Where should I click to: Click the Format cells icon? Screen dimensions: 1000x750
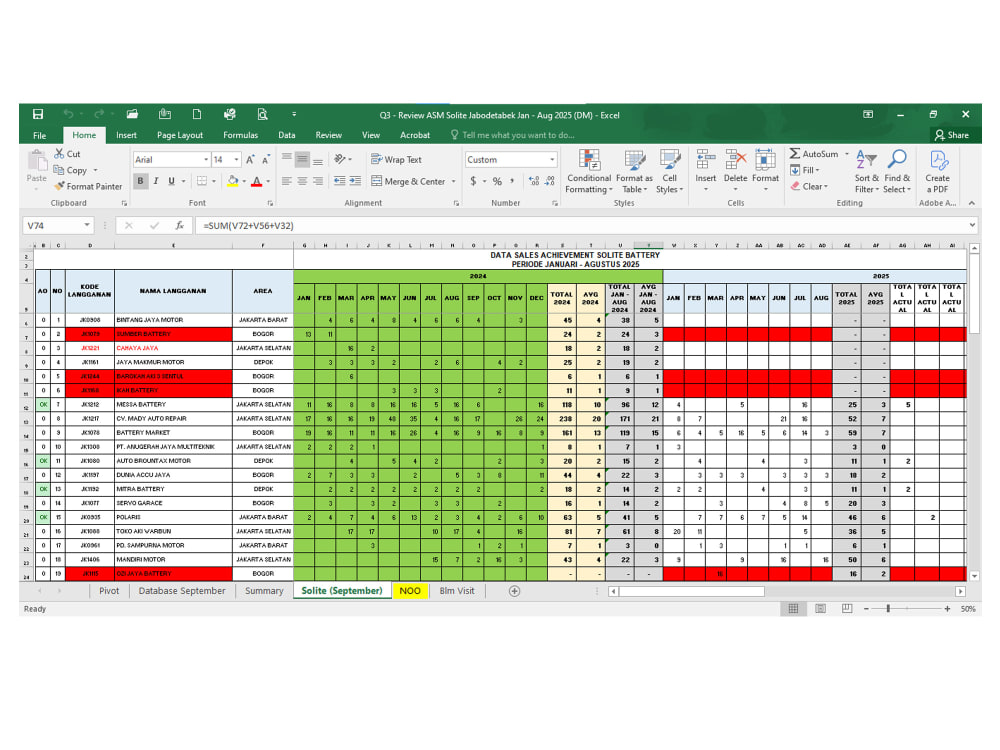[765, 159]
